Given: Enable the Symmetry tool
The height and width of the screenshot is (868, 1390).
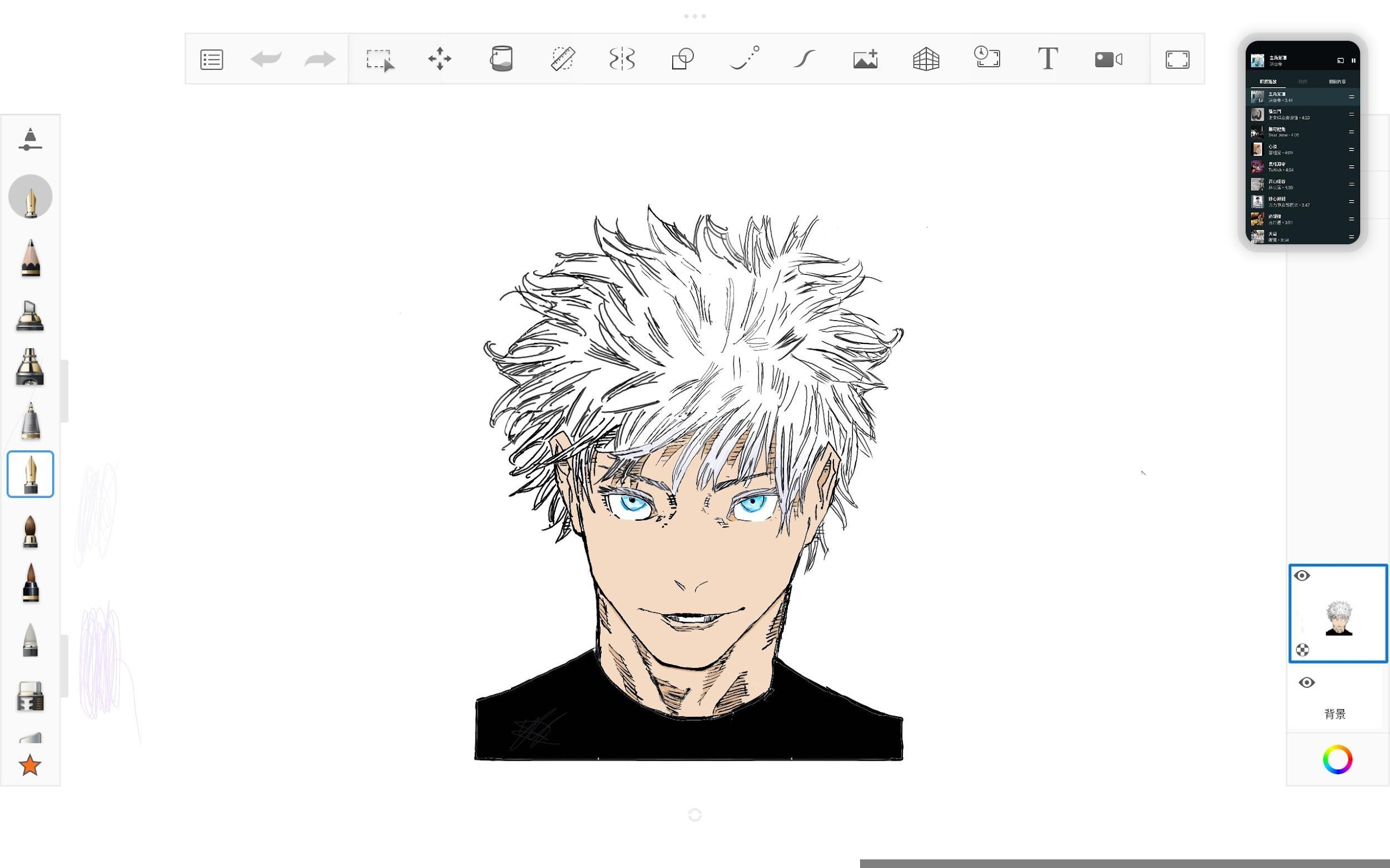Looking at the screenshot, I should click(x=622, y=58).
